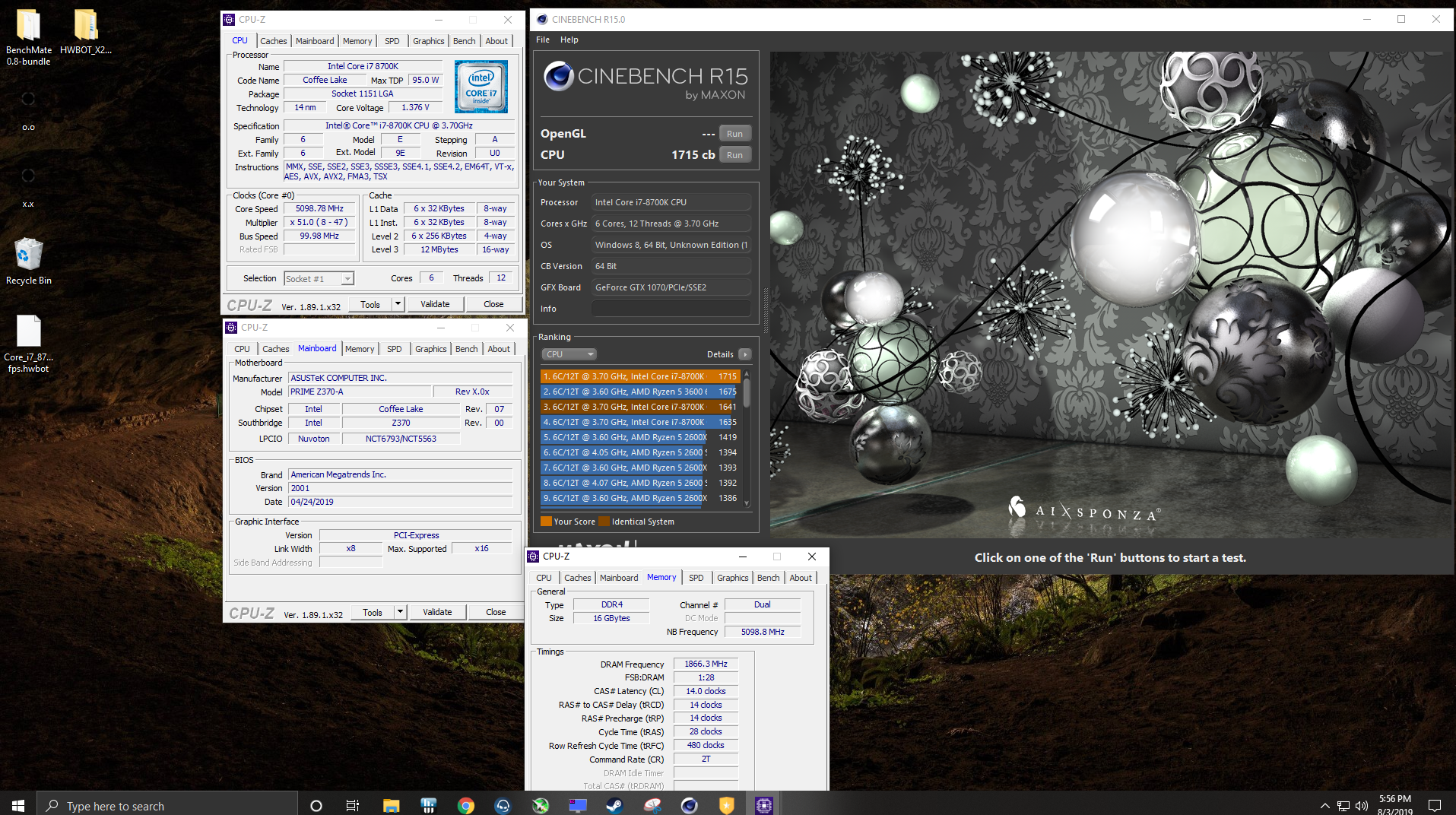
Task: Click the Info input field in Cinebench
Action: (671, 309)
